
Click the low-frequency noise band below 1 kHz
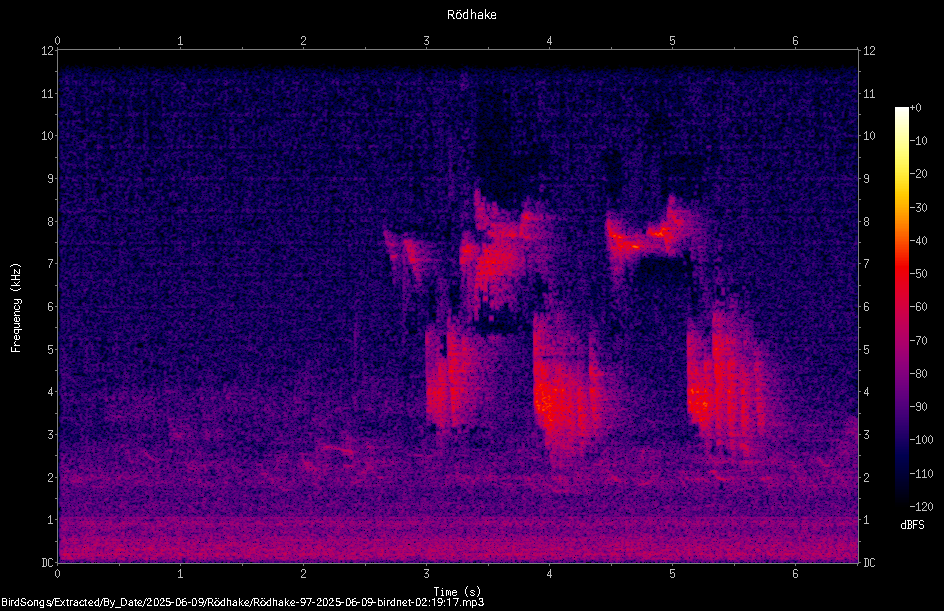pyautogui.click(x=458, y=540)
